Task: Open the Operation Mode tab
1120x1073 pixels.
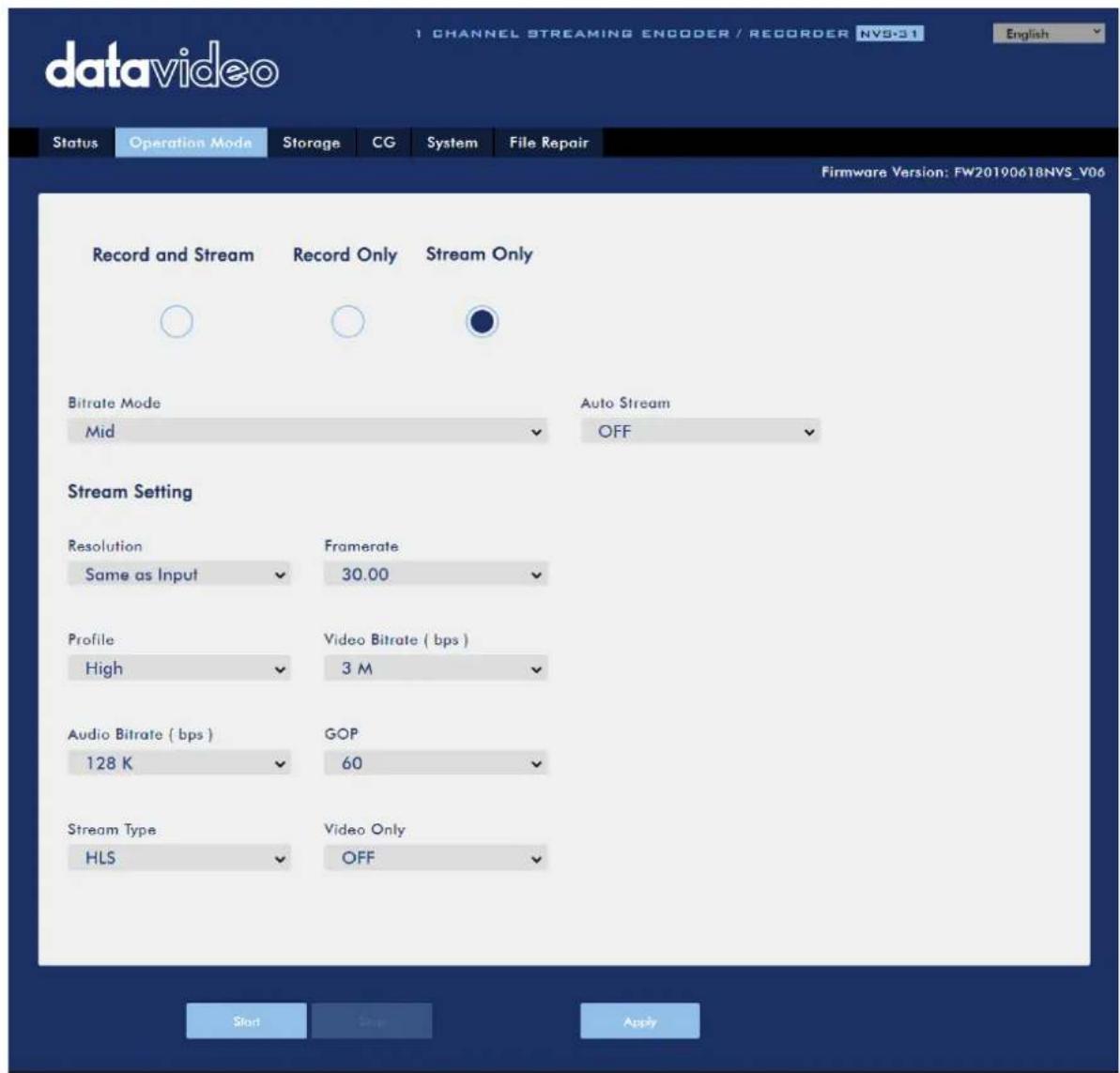Action: (191, 143)
